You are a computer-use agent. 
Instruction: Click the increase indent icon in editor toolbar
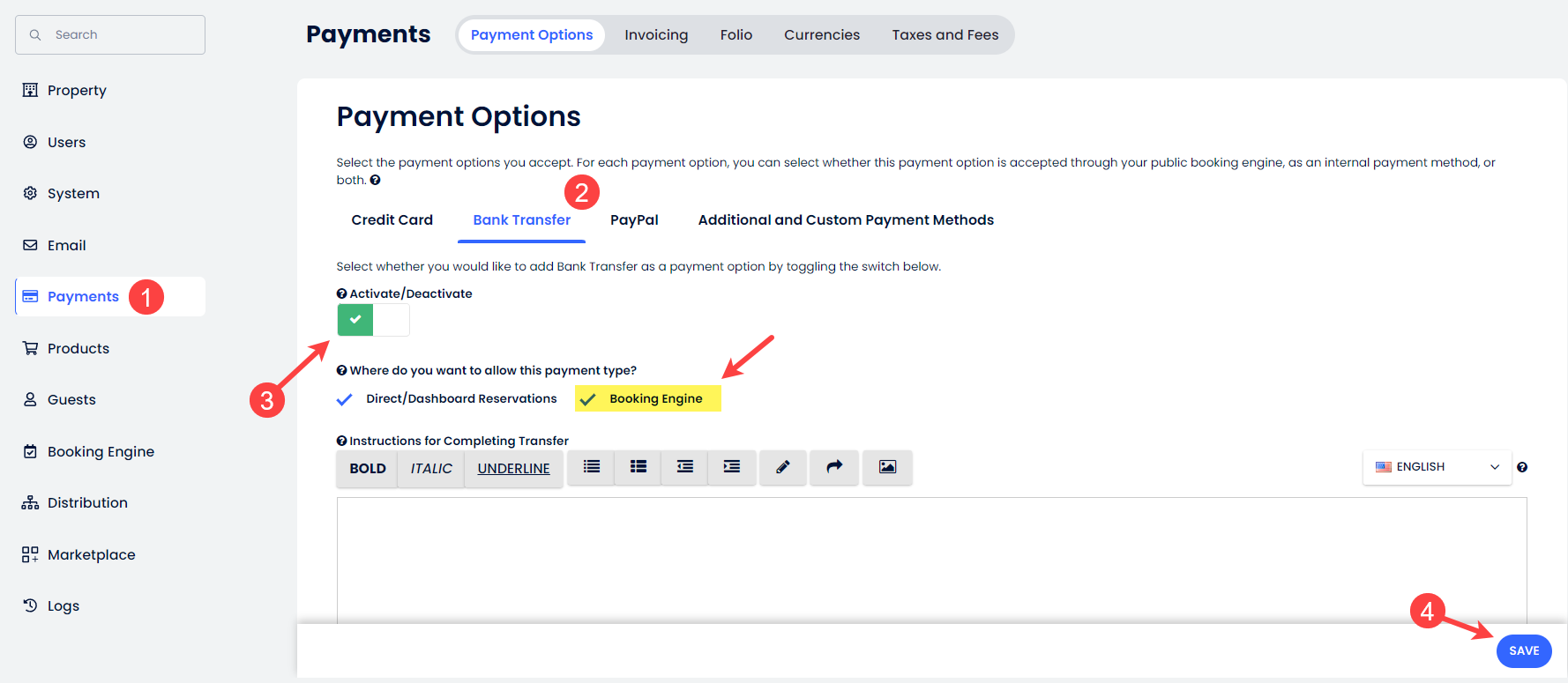(x=731, y=467)
